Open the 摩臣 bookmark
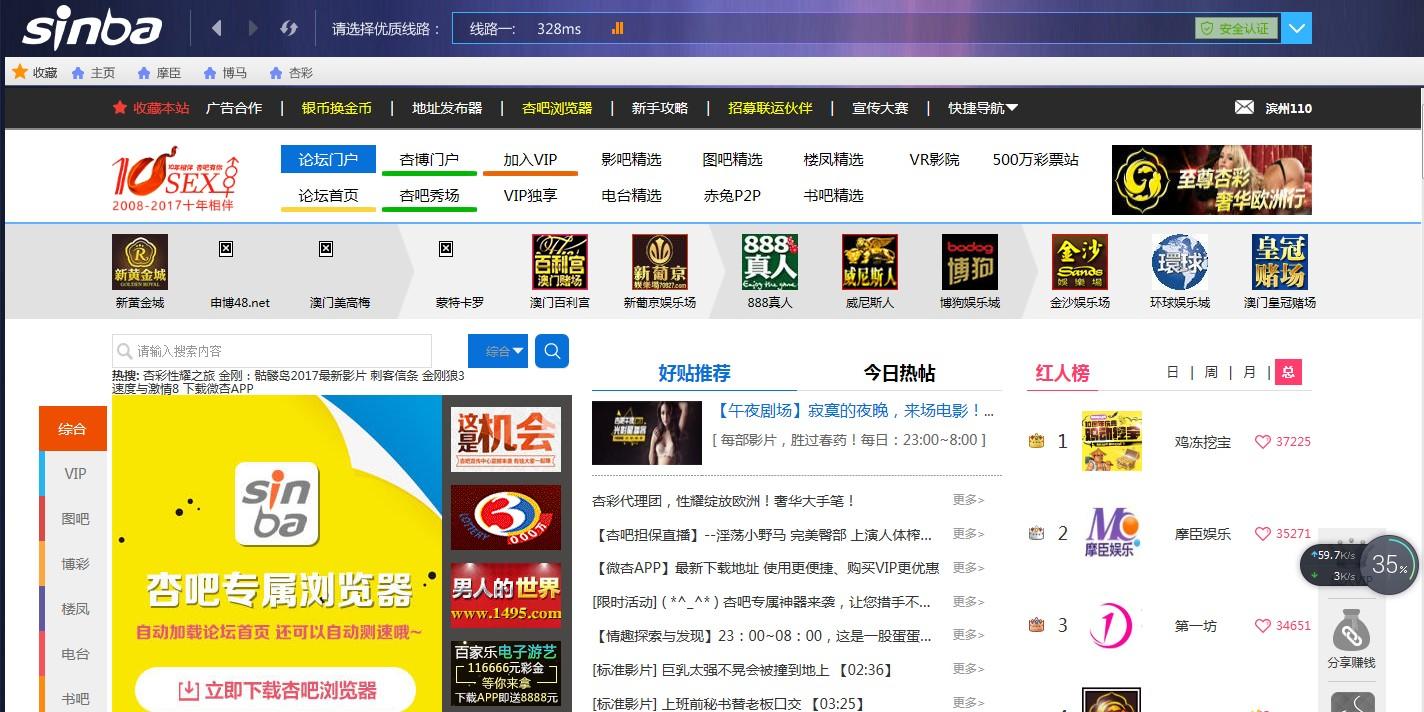The image size is (1424, 712). click(x=159, y=73)
